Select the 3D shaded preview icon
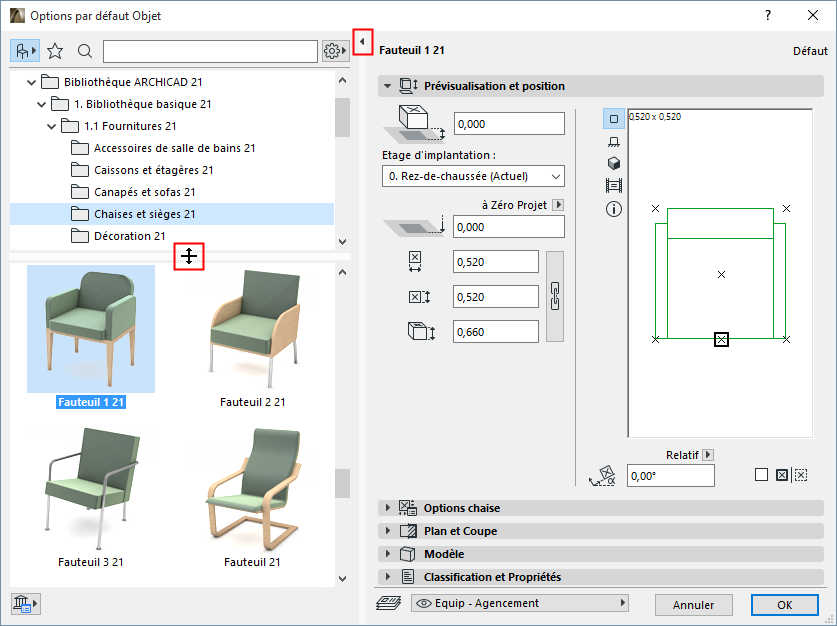The height and width of the screenshot is (626, 837). (614, 163)
